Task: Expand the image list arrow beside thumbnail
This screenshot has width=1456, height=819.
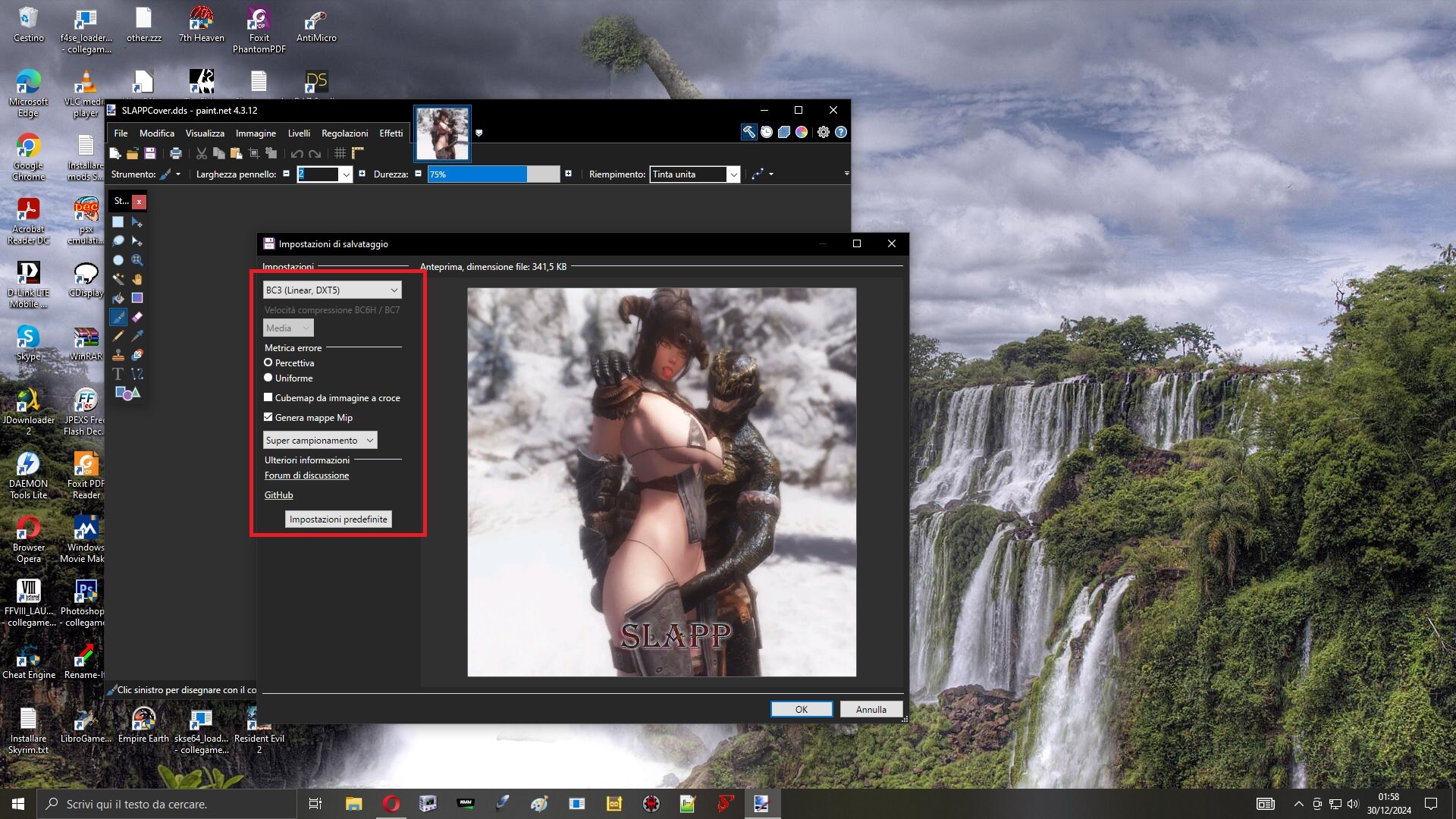Action: tap(479, 133)
